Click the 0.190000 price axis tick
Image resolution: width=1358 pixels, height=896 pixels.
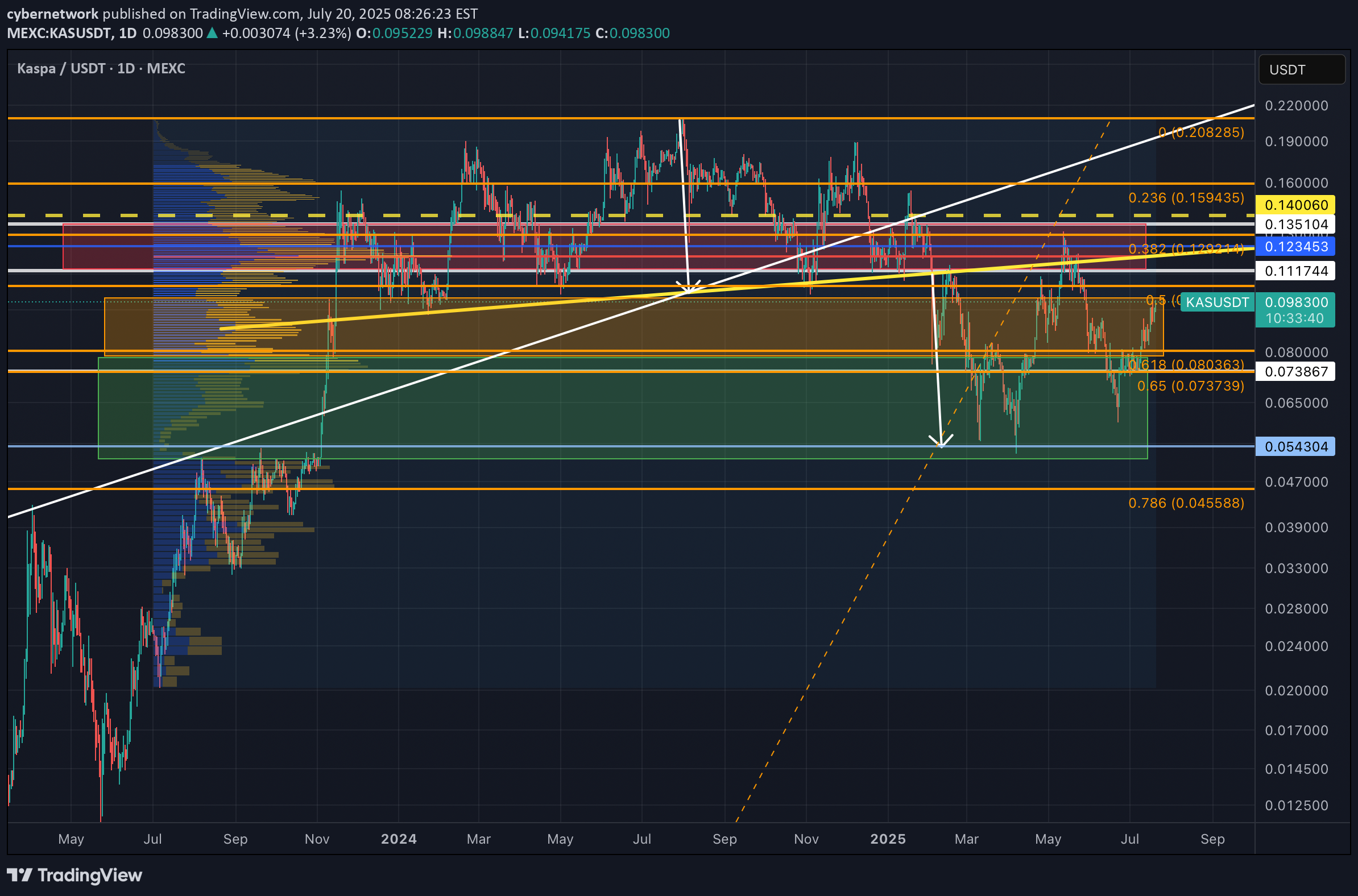point(1296,141)
